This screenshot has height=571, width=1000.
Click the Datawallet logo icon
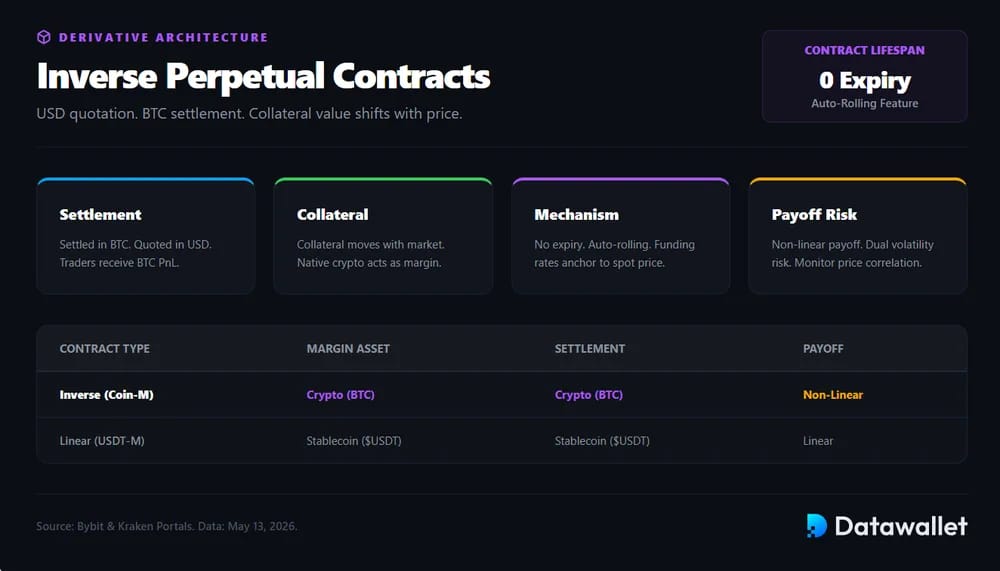tap(816, 526)
